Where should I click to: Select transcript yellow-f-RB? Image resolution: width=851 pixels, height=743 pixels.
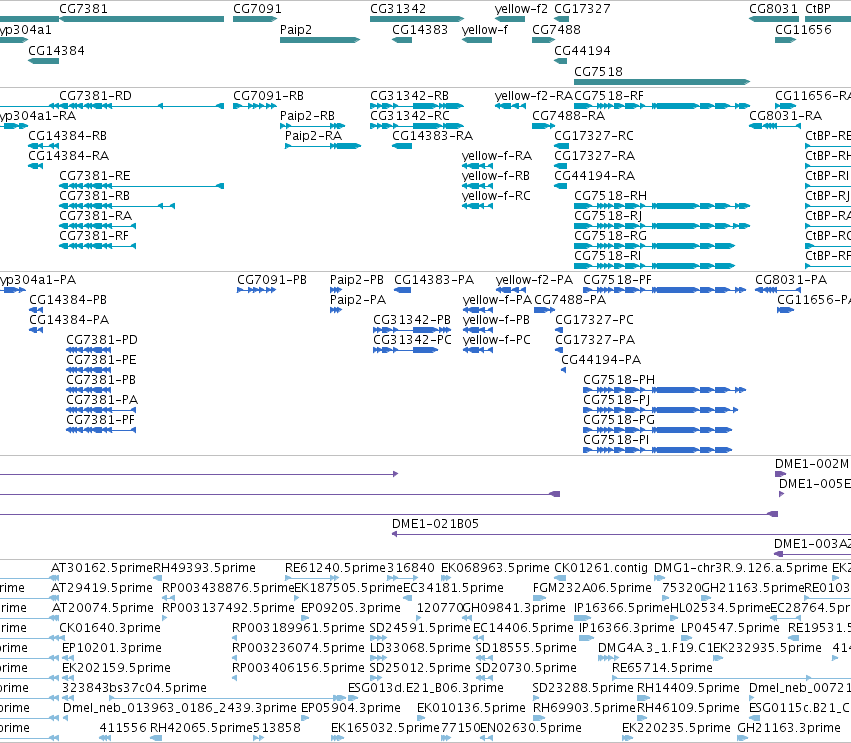pos(496,176)
